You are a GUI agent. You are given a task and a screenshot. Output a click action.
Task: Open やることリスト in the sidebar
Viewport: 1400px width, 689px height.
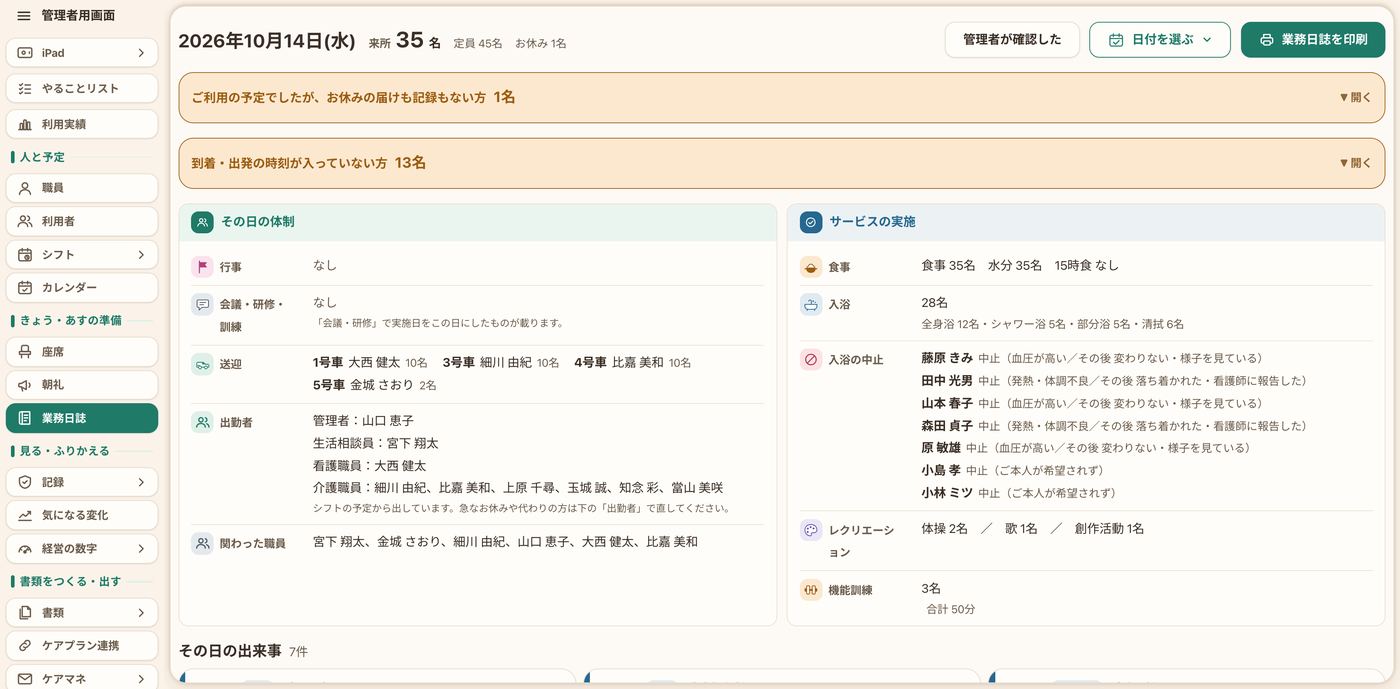[82, 89]
